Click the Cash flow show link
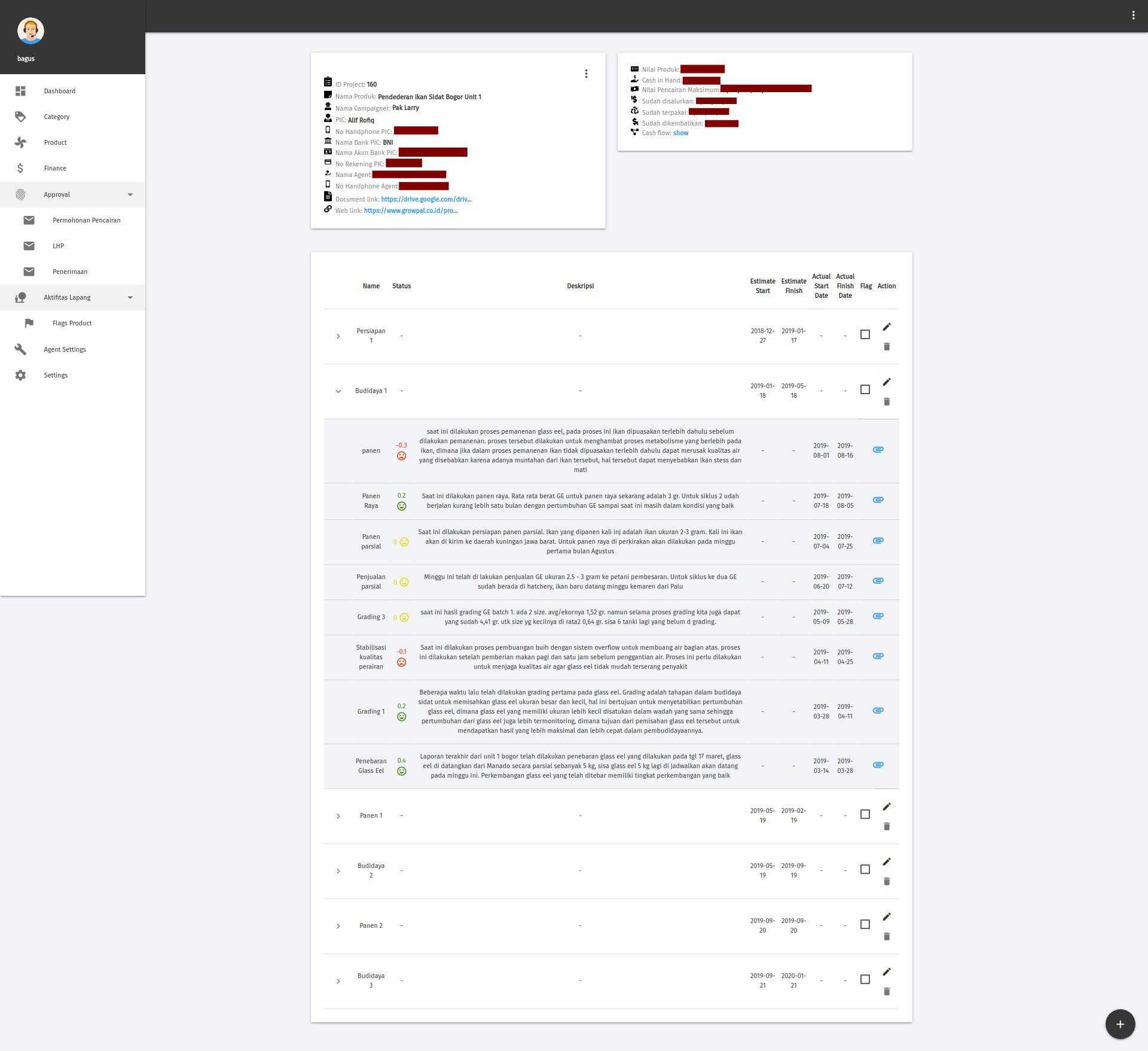Screen dimensions: 1148x1051 coord(680,133)
